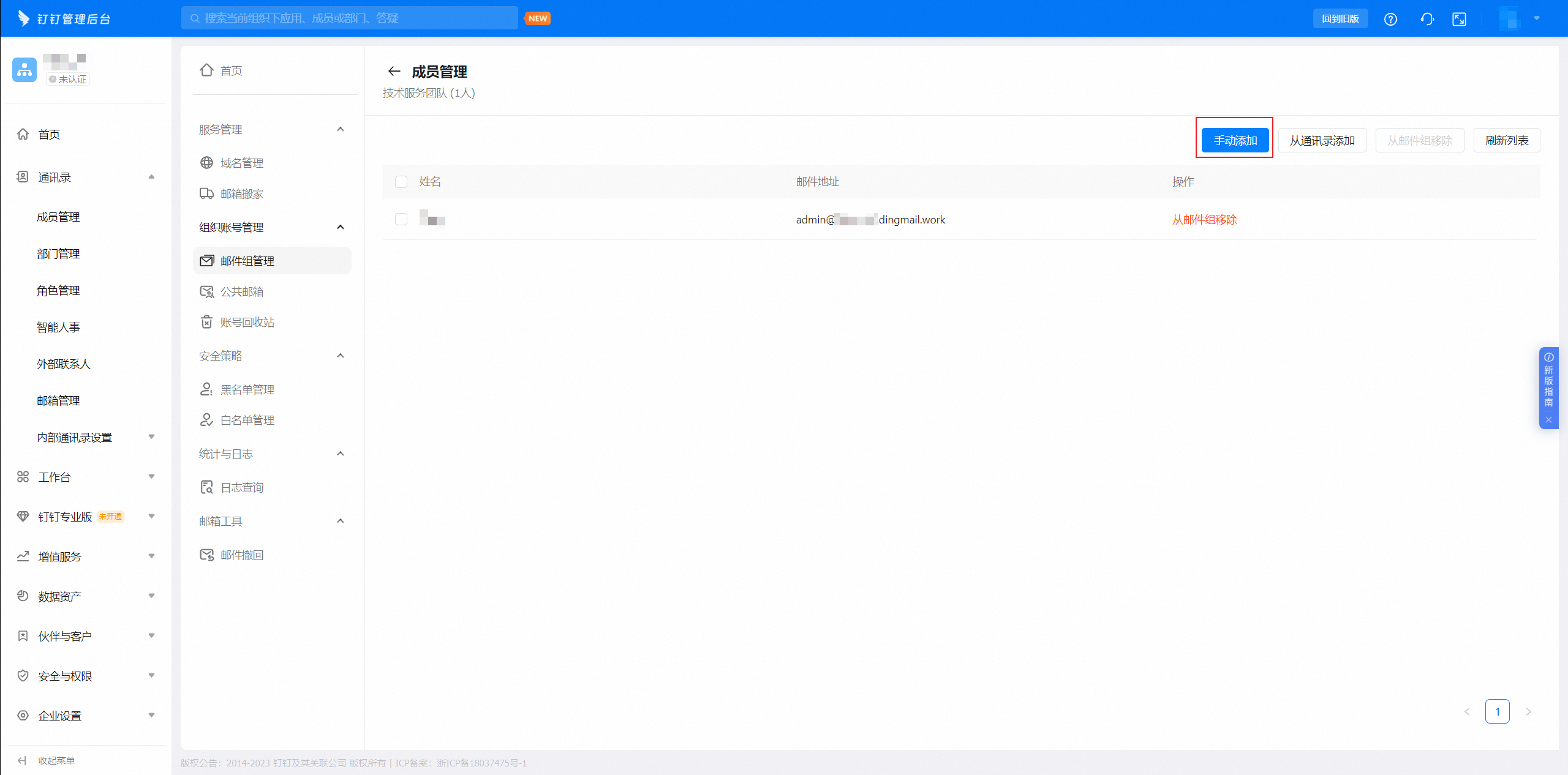Click the globe icon for 域名管理
1568x775 pixels.
pos(206,163)
